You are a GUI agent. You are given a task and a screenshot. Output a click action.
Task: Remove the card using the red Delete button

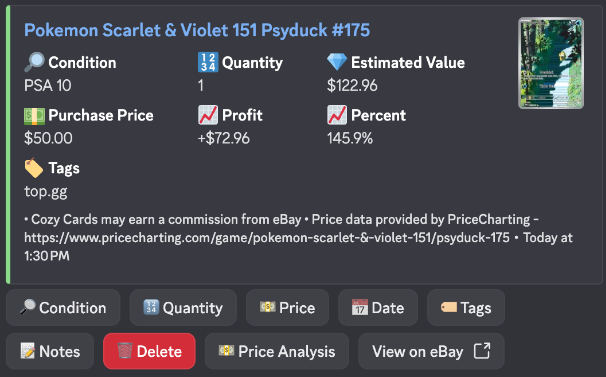pyautogui.click(x=149, y=351)
